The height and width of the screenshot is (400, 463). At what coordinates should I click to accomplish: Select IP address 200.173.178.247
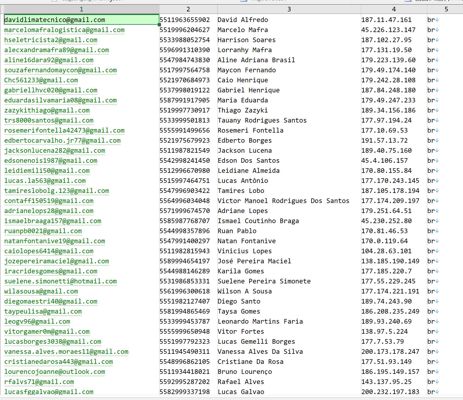click(x=390, y=352)
